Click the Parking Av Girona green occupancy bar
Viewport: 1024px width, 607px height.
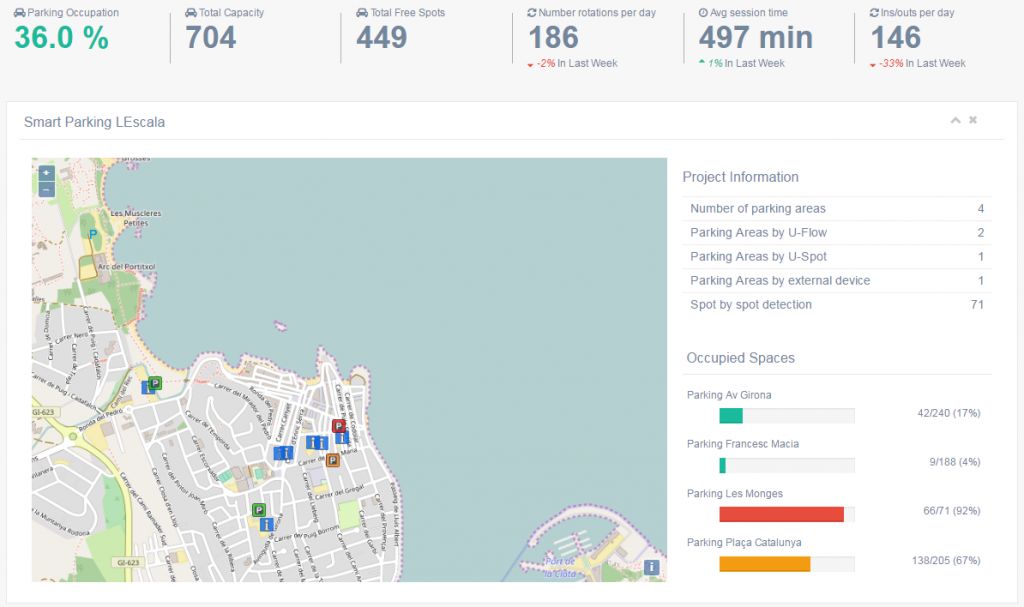(731, 416)
